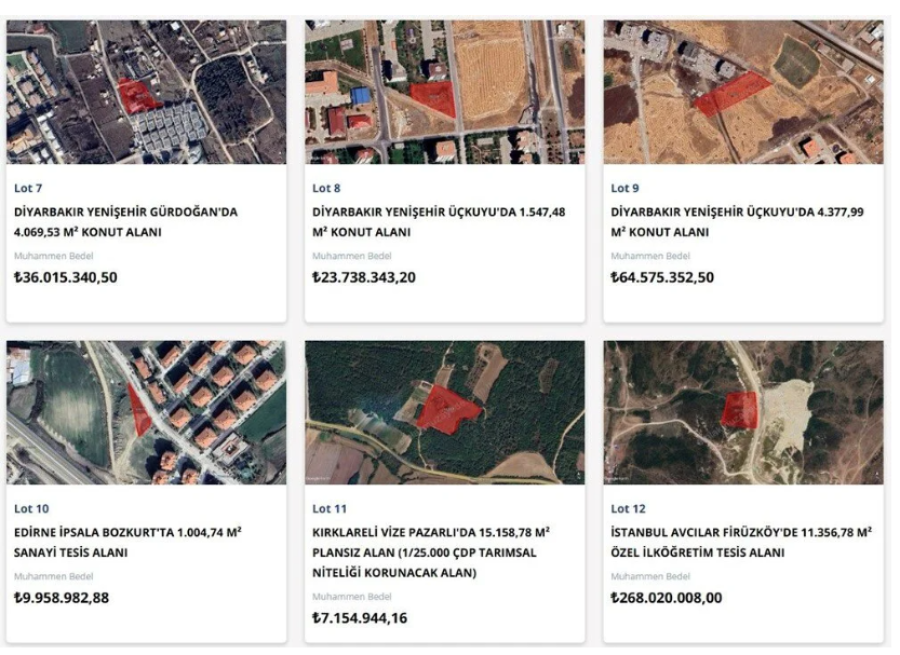Click the Lot 11 label

tap(329, 509)
